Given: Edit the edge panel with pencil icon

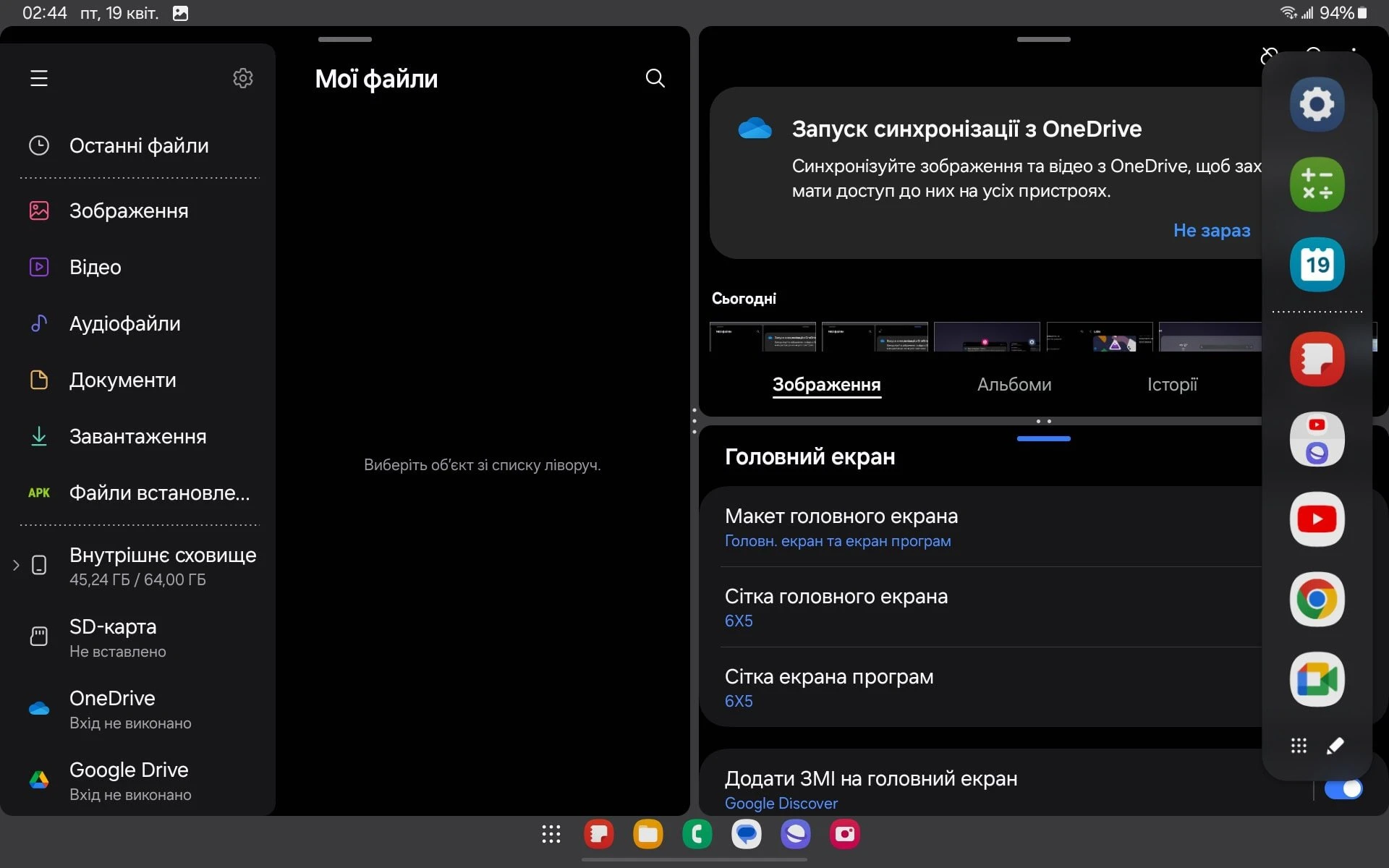Looking at the screenshot, I should (x=1335, y=746).
